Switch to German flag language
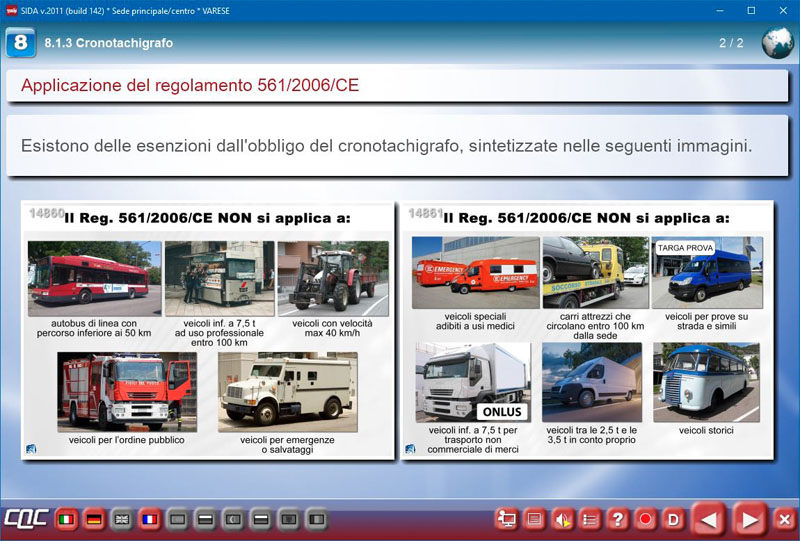Image resolution: width=800 pixels, height=541 pixels. pyautogui.click(x=95, y=520)
